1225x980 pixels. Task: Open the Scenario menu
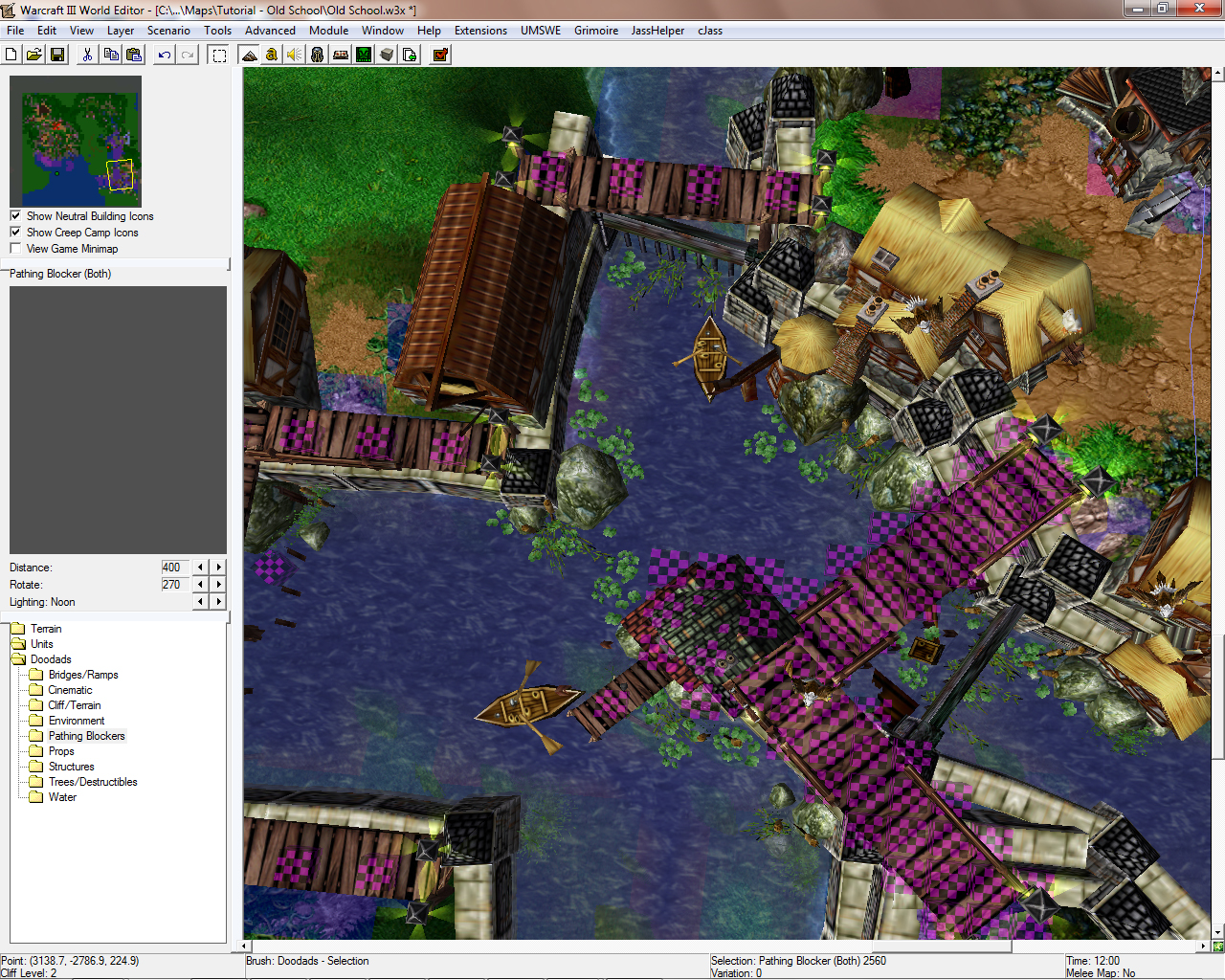[x=168, y=31]
